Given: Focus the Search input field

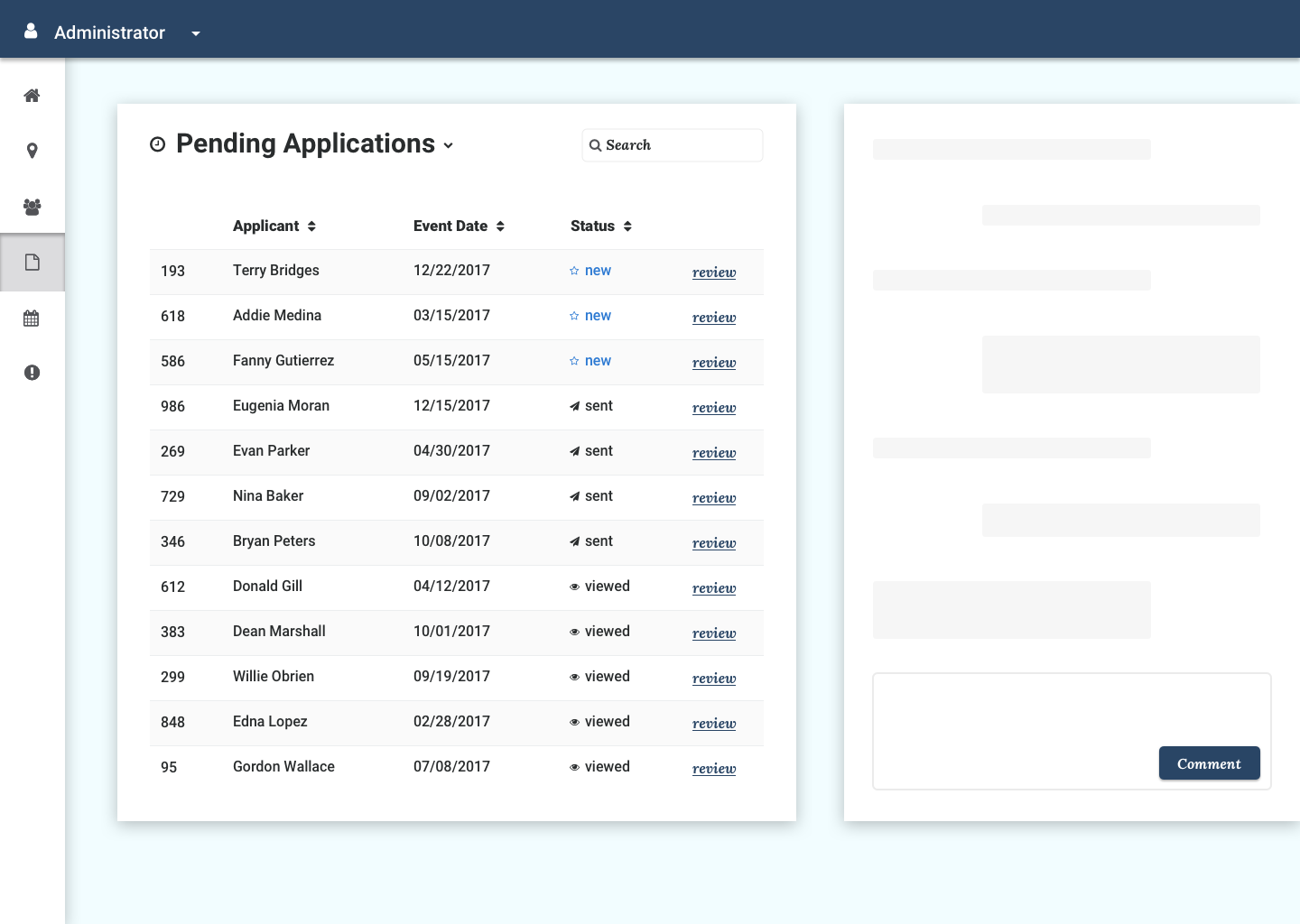Looking at the screenshot, I should (673, 145).
